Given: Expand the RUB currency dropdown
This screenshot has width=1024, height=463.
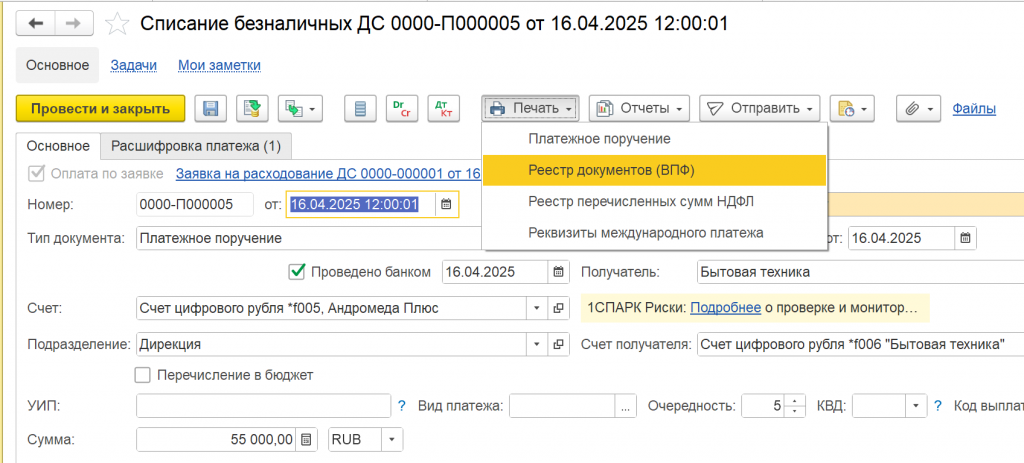Looking at the screenshot, I should 392,439.
